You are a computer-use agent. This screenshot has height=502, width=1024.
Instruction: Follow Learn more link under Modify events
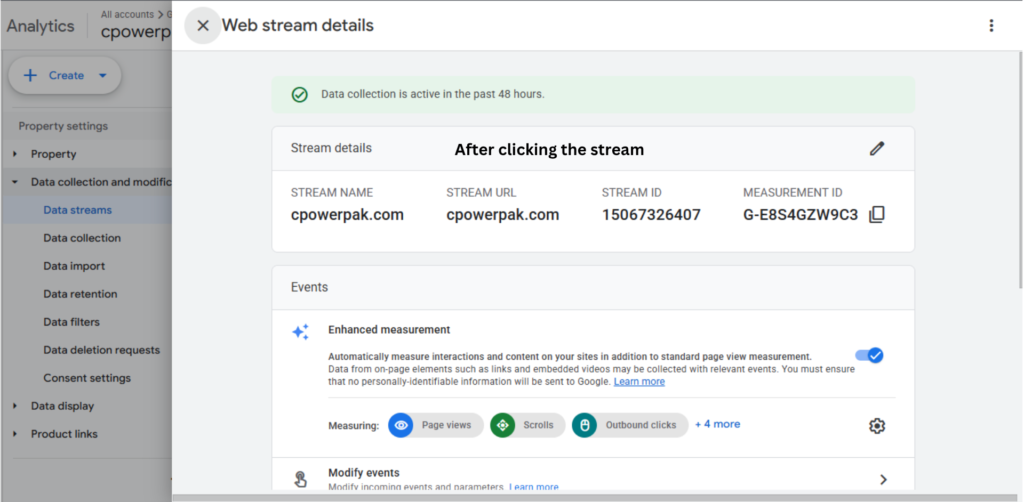(534, 487)
